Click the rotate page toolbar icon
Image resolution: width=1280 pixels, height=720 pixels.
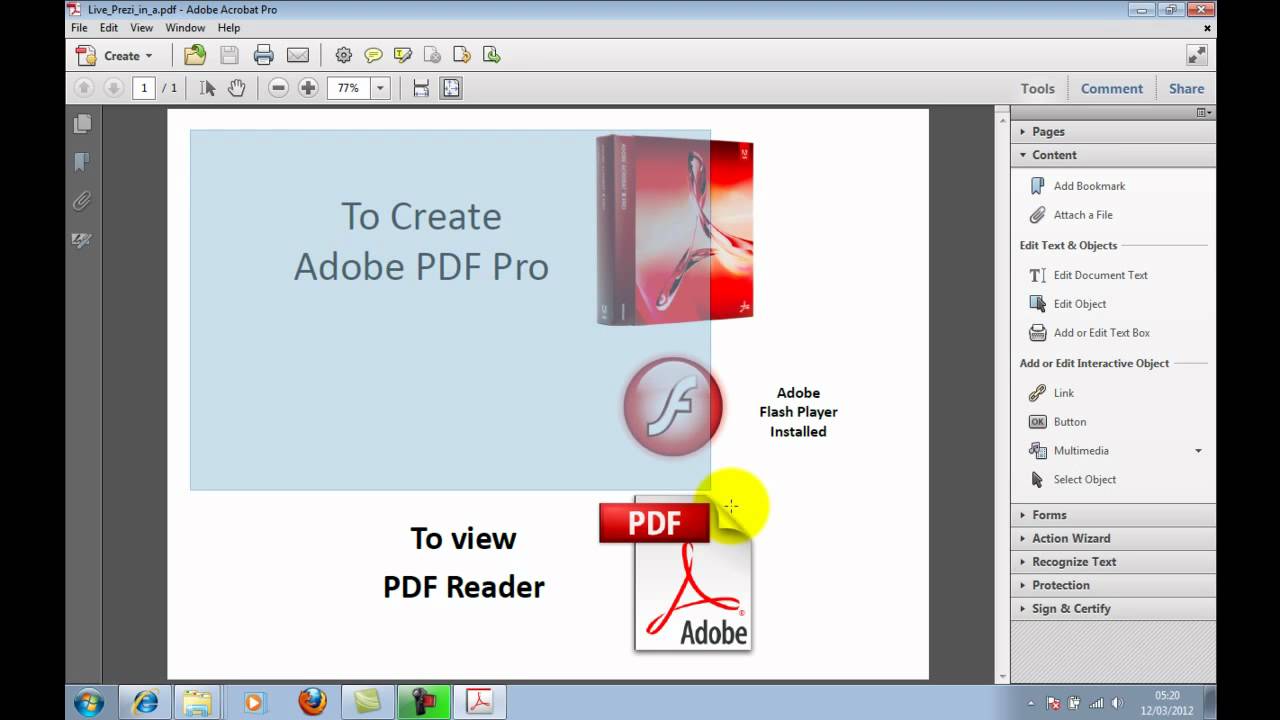tap(461, 56)
